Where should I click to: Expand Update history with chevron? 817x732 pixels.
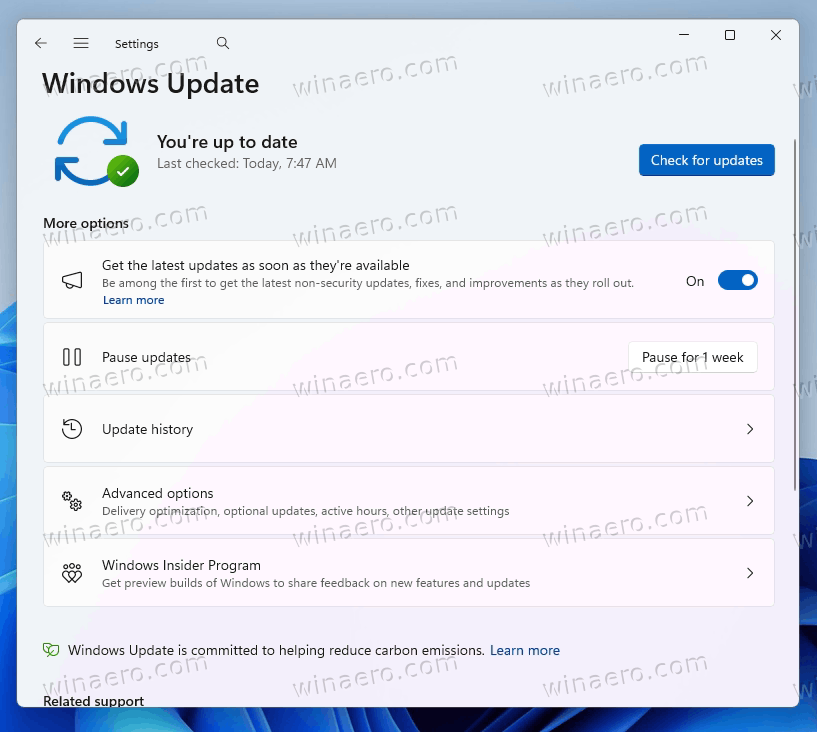(x=750, y=429)
